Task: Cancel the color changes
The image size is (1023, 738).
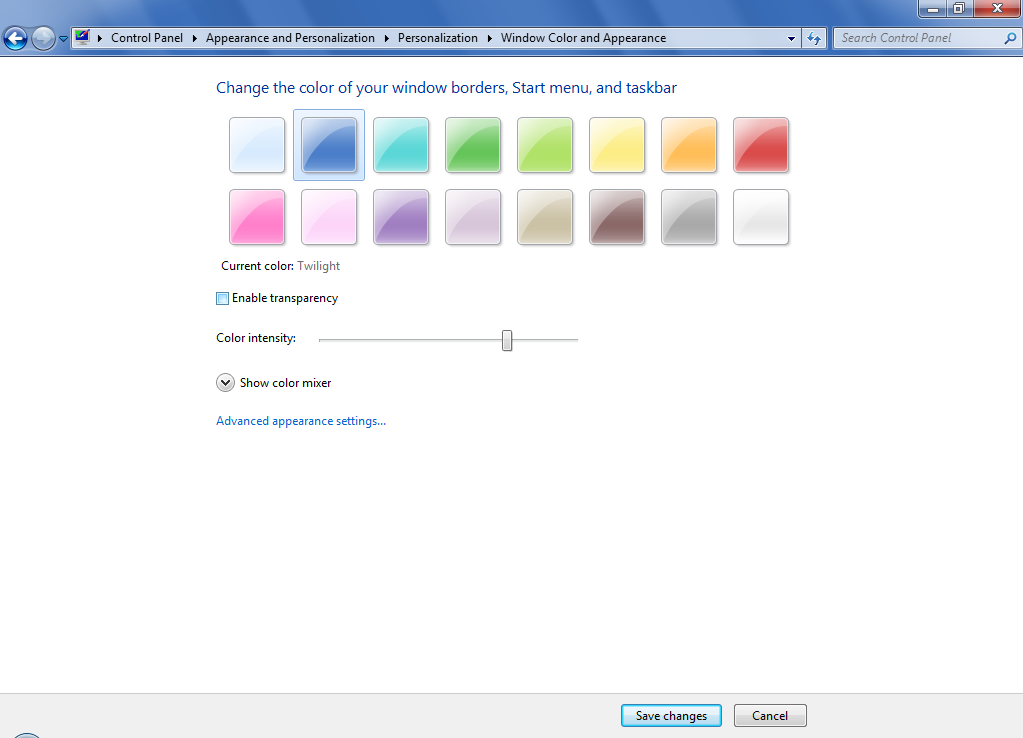Action: (770, 715)
